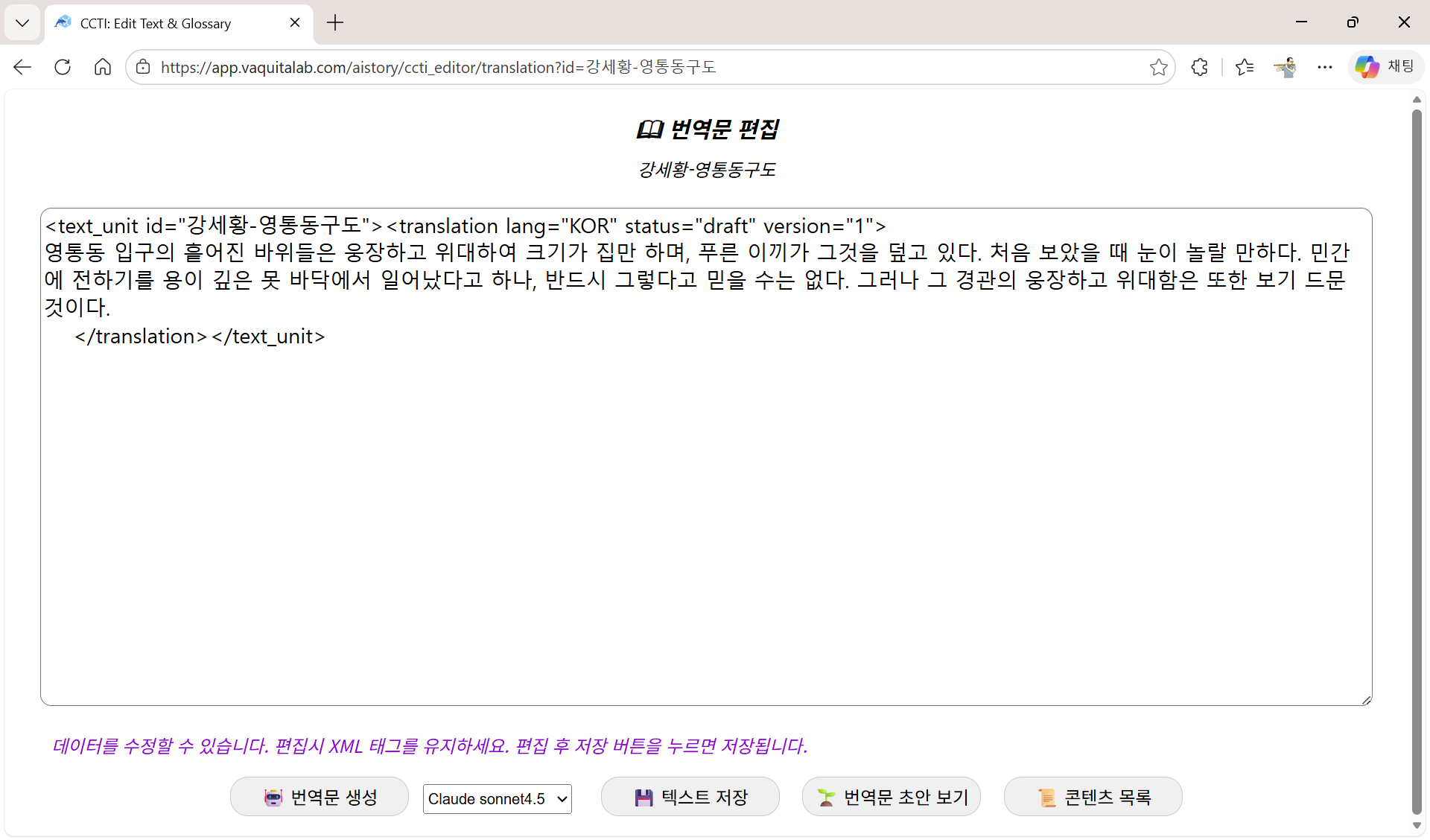1430x840 pixels.
Task: Click the browser back arrow icon
Action: (x=22, y=67)
